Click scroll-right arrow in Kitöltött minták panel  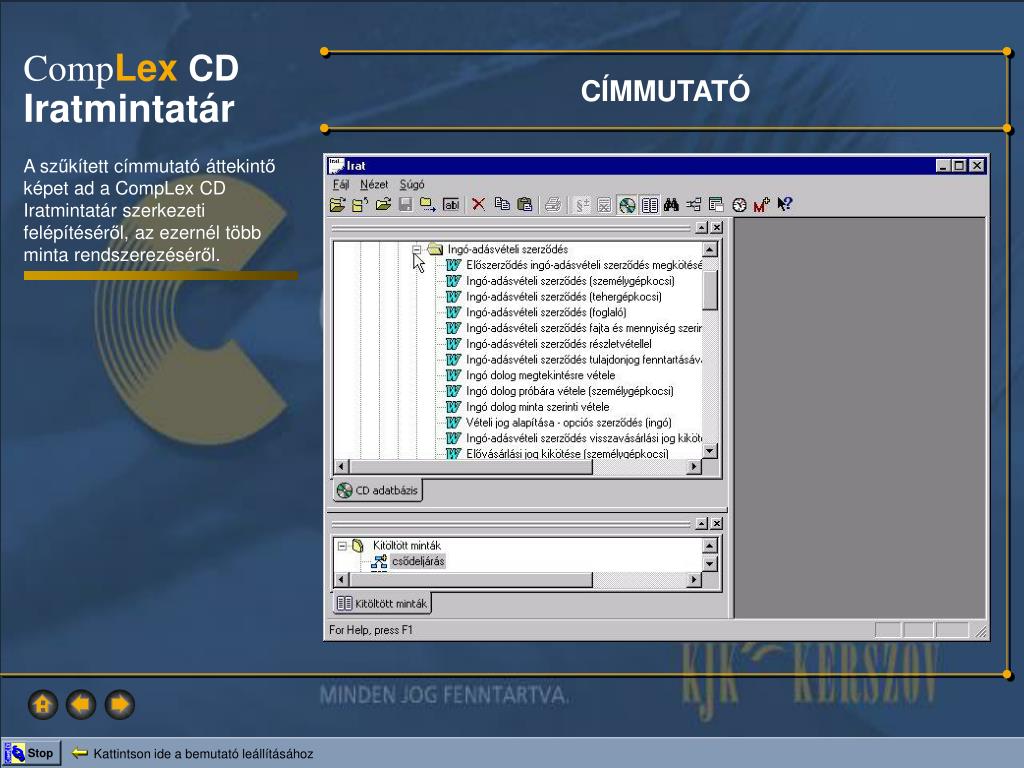point(694,579)
